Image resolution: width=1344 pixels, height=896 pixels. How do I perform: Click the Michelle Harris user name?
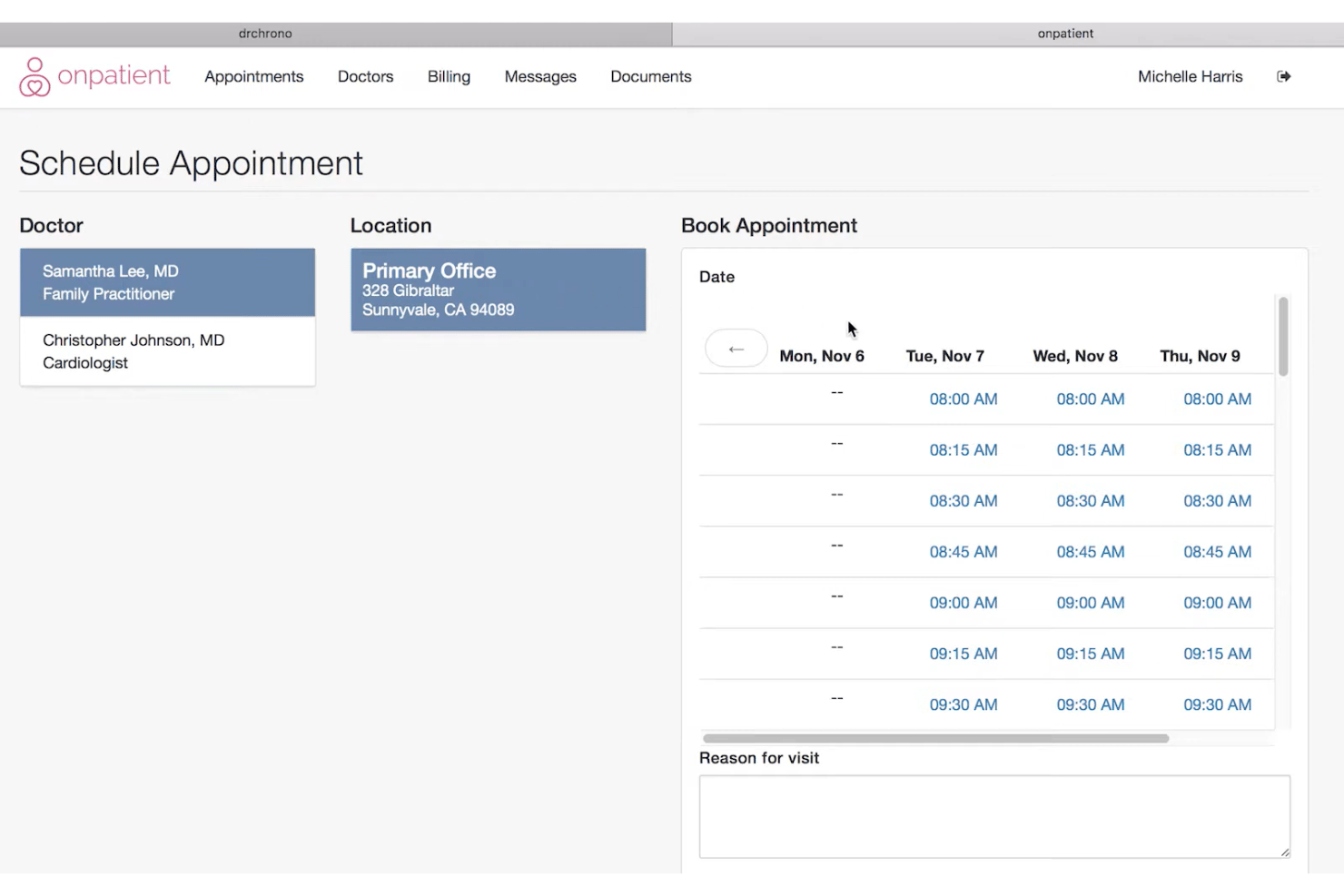tap(1191, 77)
